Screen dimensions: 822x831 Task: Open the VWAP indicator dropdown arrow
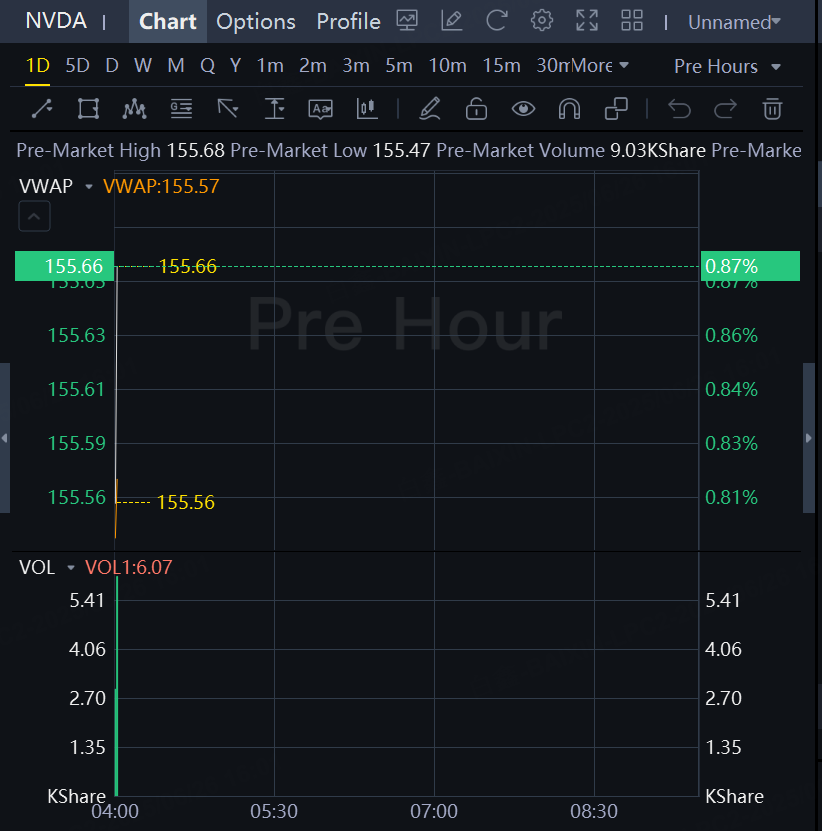pyautogui.click(x=89, y=186)
